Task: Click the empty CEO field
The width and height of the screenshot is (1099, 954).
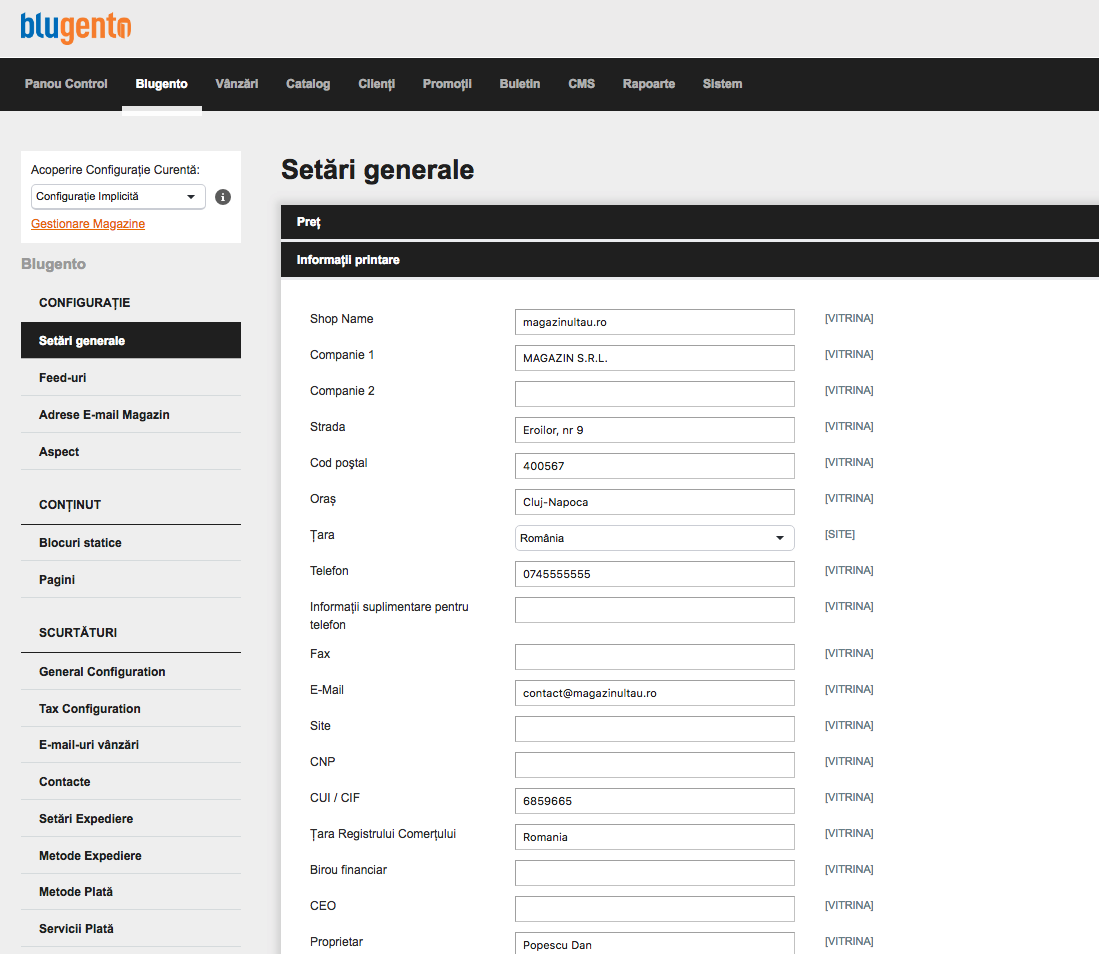Action: coord(654,908)
